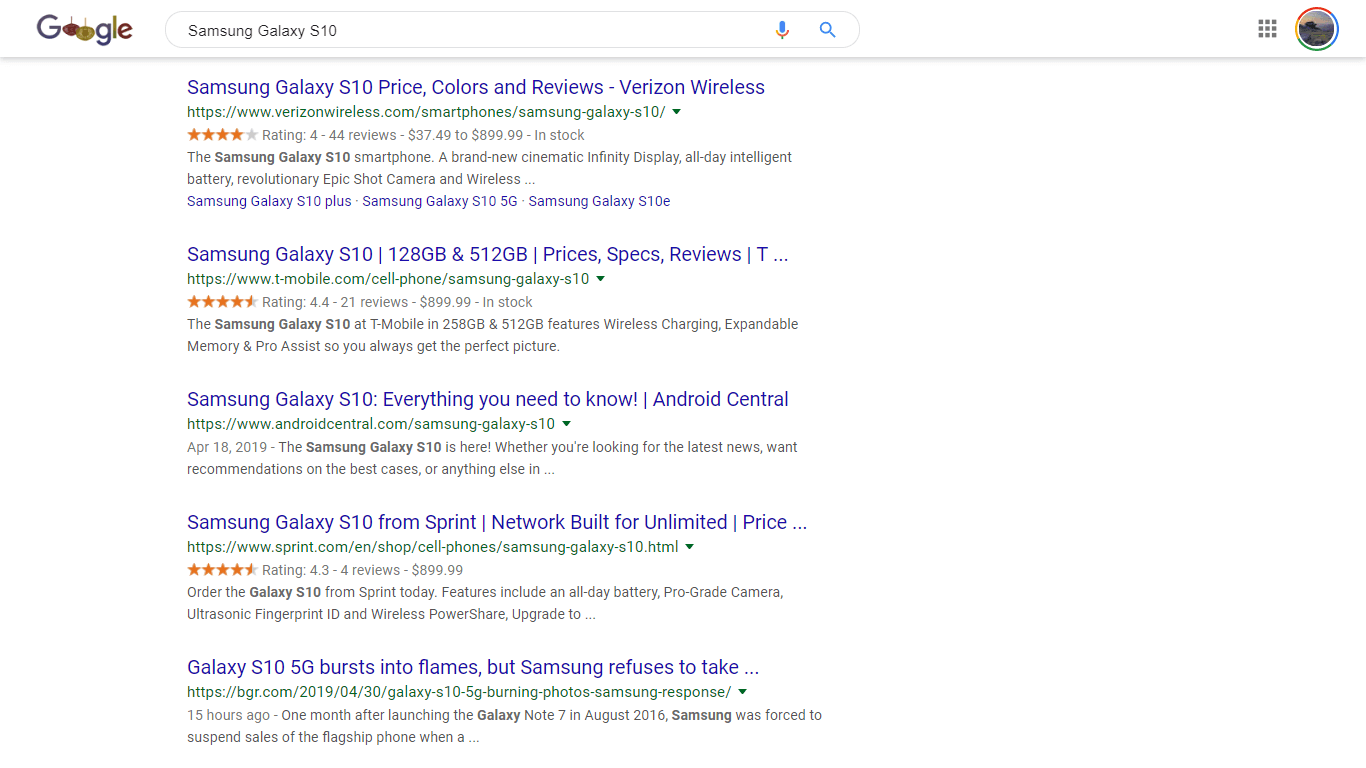Open Galaxy S10 5G bursts into flames article
Screen dimensions: 1366x768
[x=473, y=667]
